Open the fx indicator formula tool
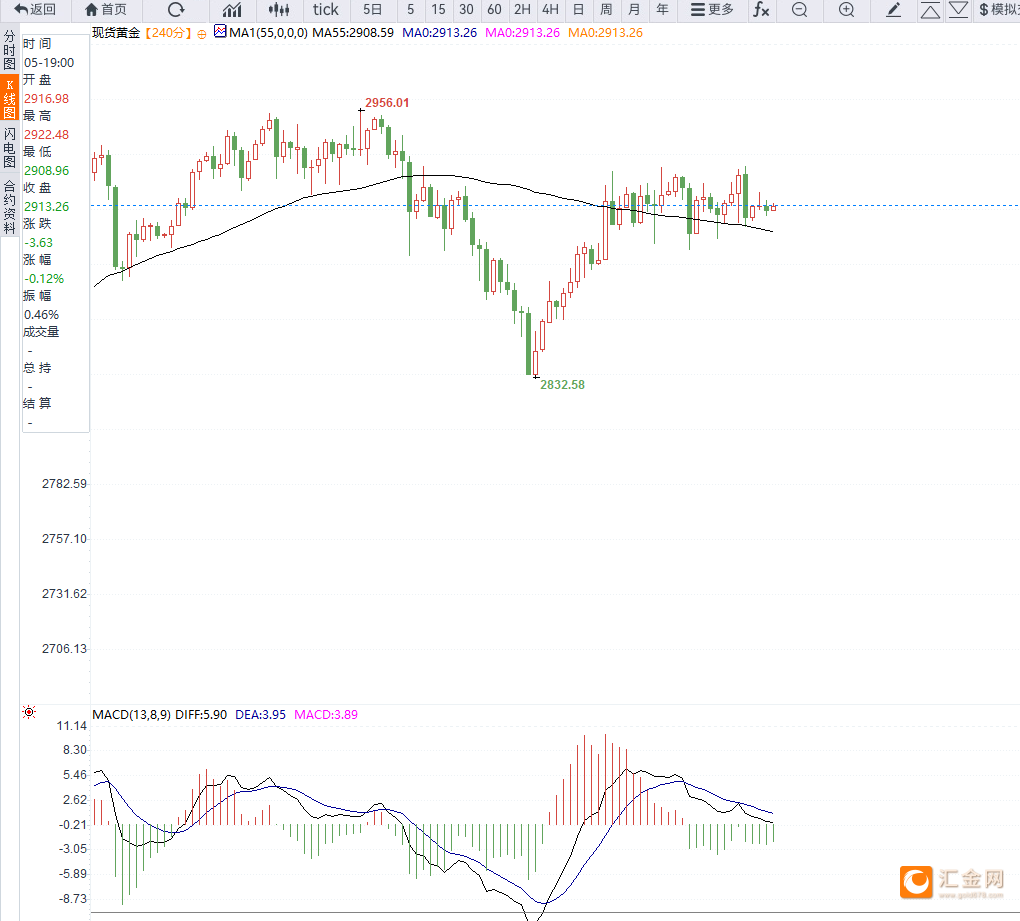 pos(761,9)
